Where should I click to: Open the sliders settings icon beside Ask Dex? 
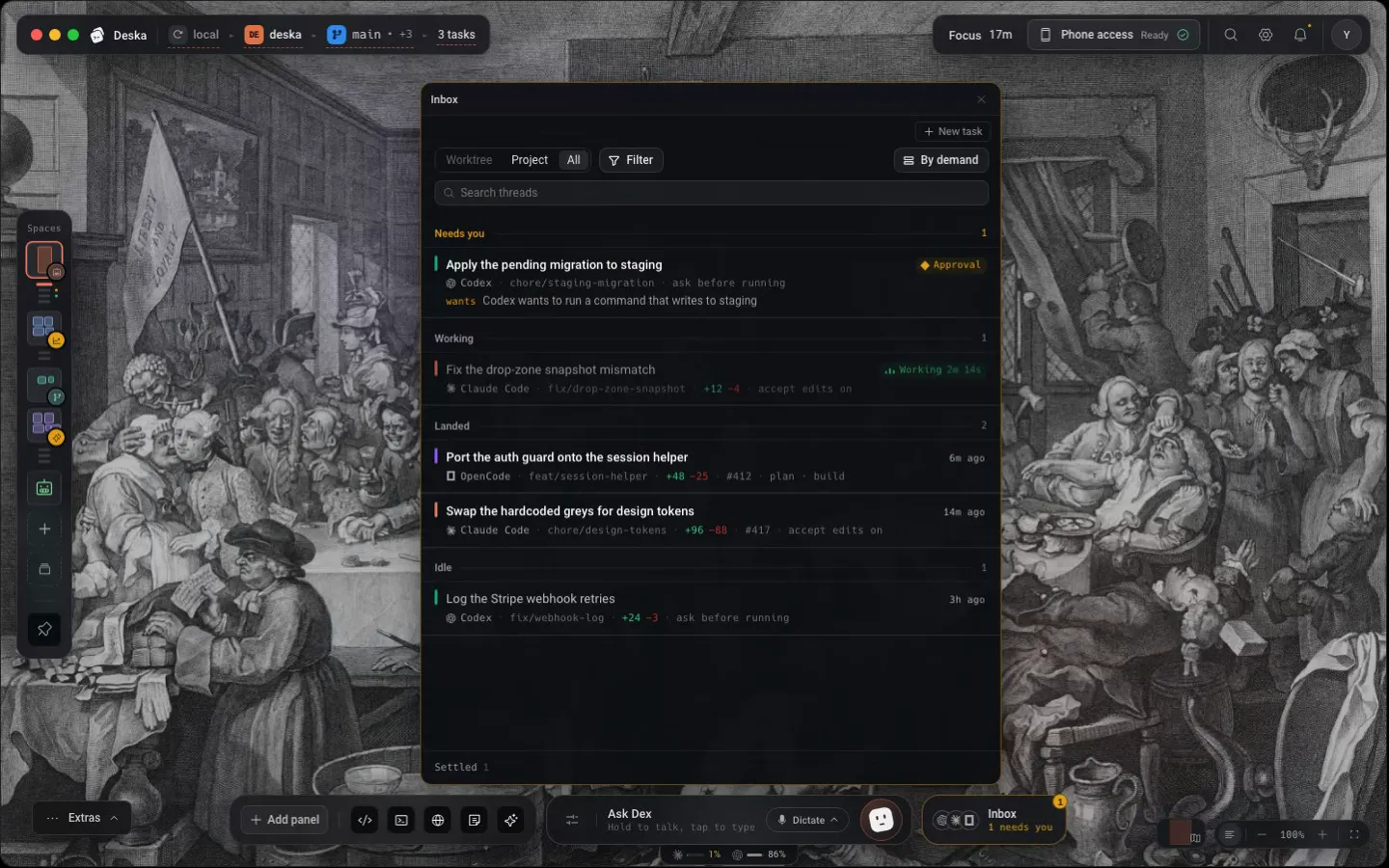(x=572, y=820)
